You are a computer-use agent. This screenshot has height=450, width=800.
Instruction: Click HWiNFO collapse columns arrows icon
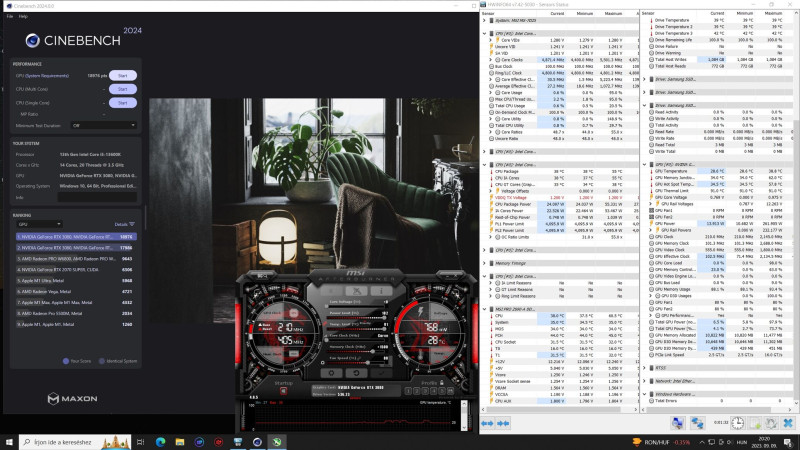point(503,423)
